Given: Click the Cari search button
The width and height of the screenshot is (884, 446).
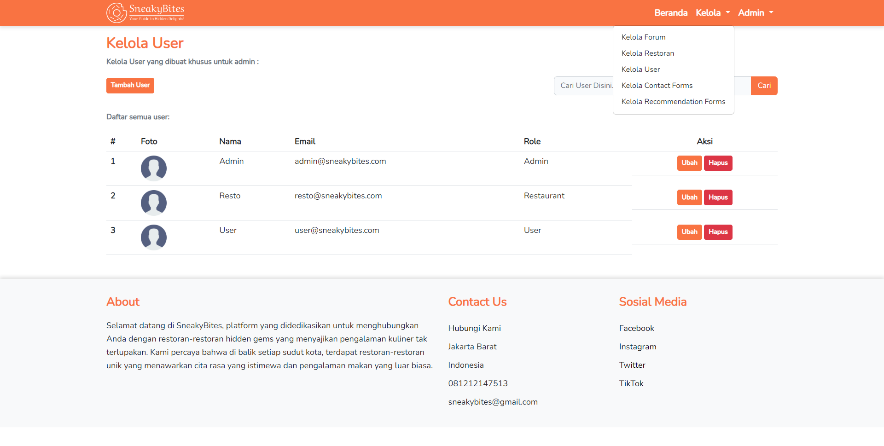Looking at the screenshot, I should 764,86.
